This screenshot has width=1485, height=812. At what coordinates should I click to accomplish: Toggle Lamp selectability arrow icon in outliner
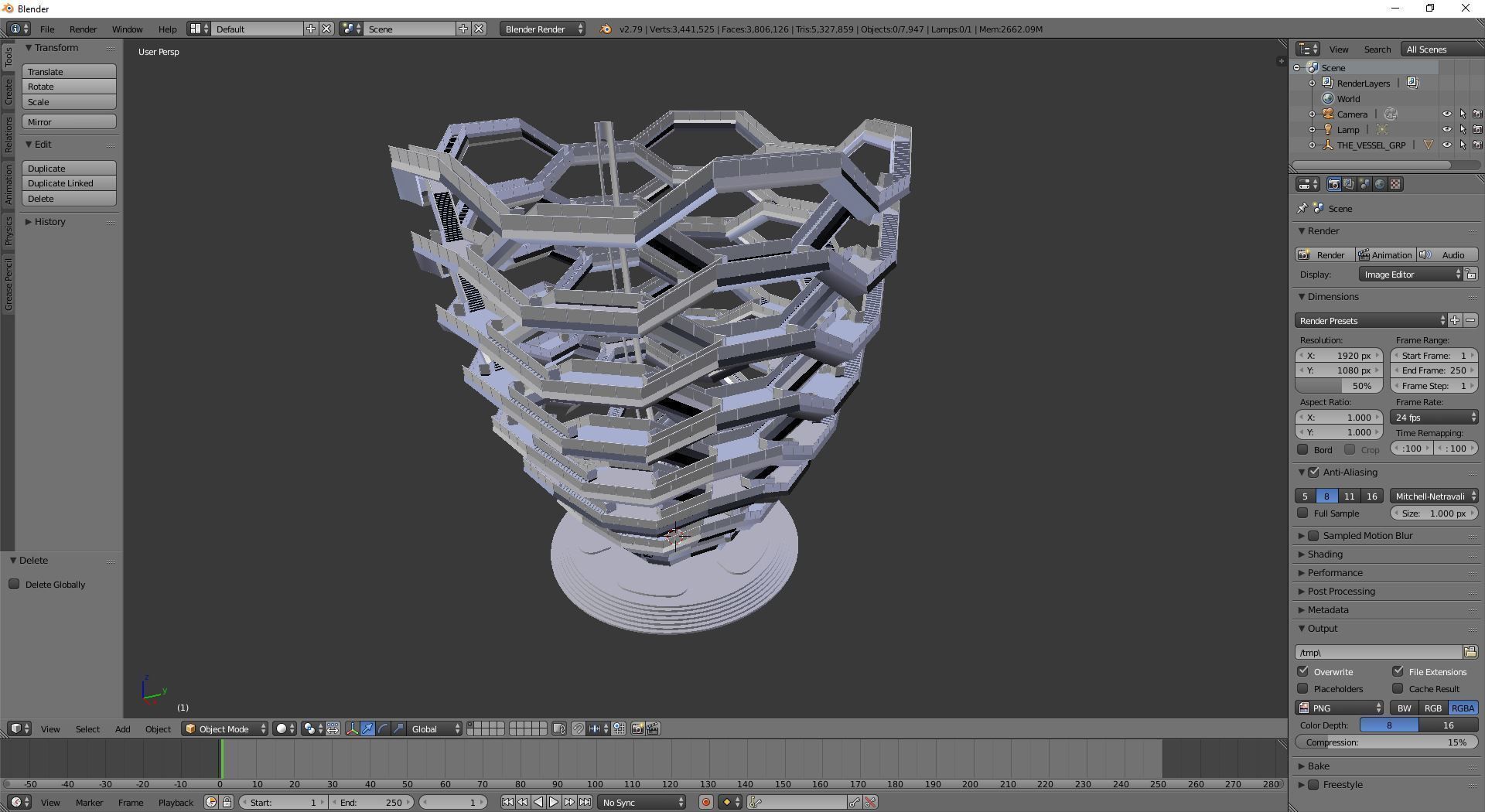(1463, 129)
